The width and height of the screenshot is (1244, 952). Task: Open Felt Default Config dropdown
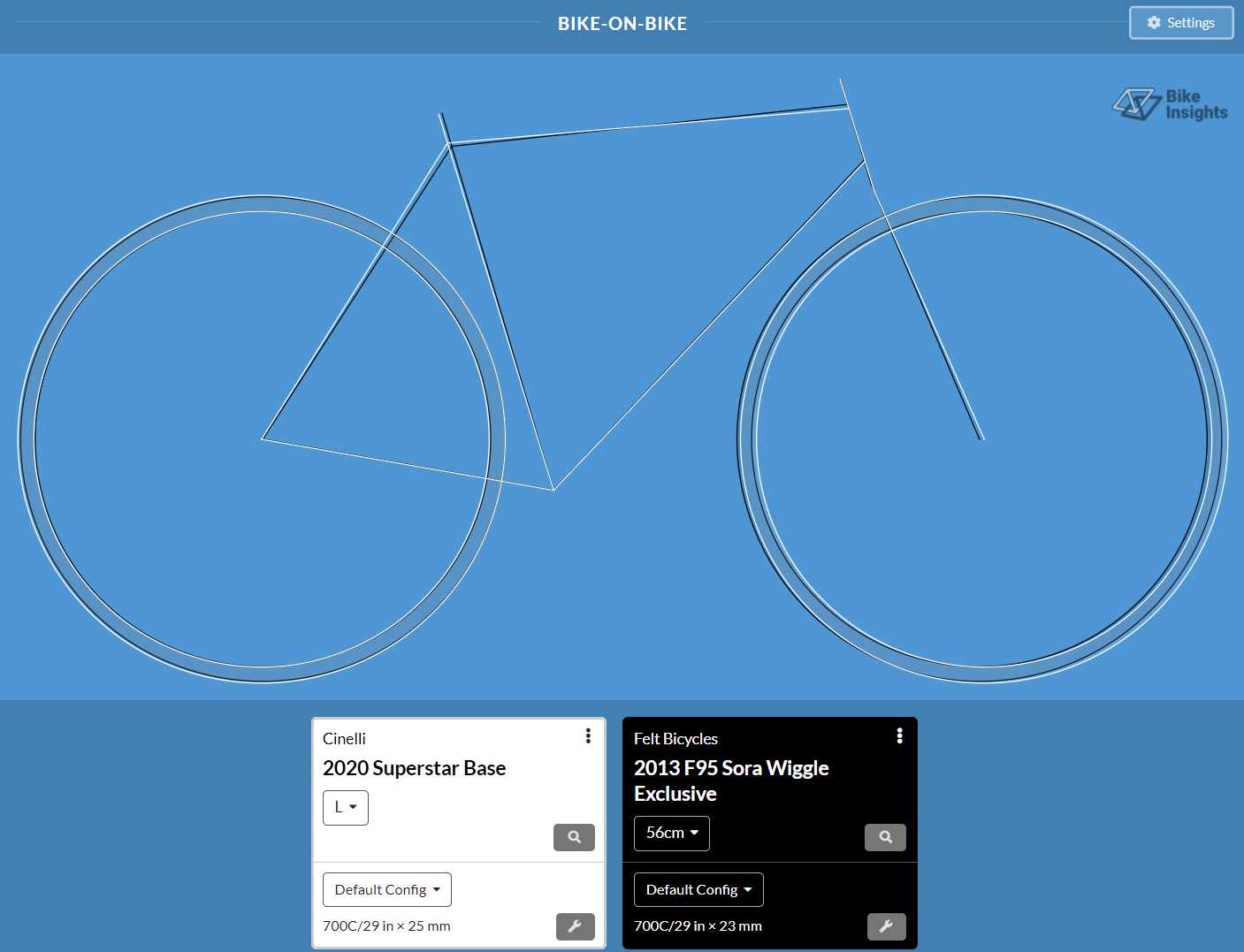698,890
